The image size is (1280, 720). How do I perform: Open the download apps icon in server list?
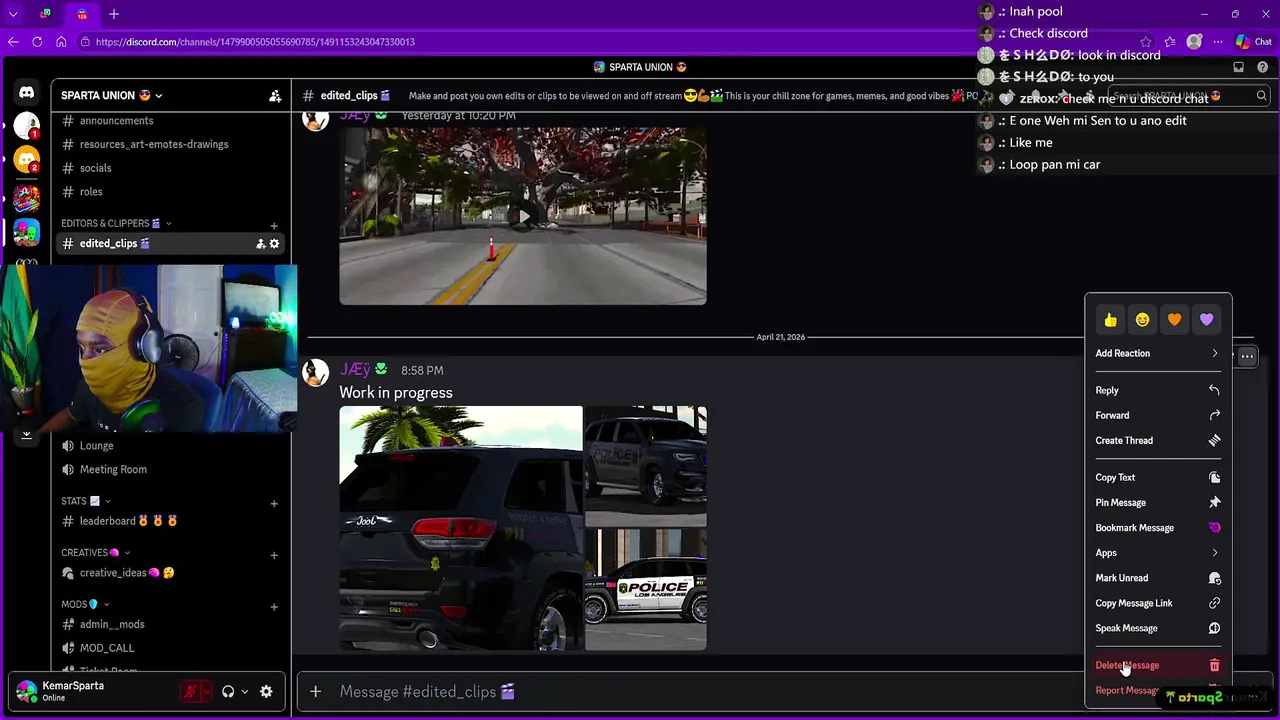pos(27,433)
